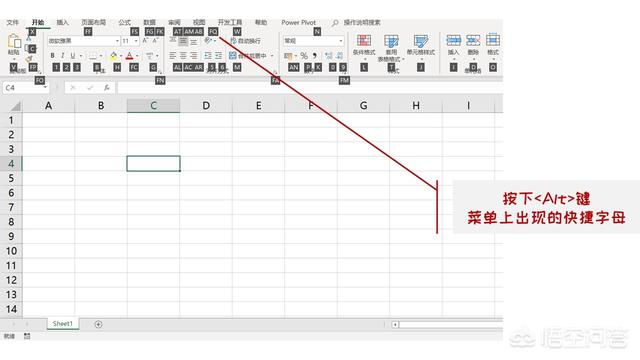
Task: Expand the Name Box dropdown arrow
Action: [x=45, y=88]
